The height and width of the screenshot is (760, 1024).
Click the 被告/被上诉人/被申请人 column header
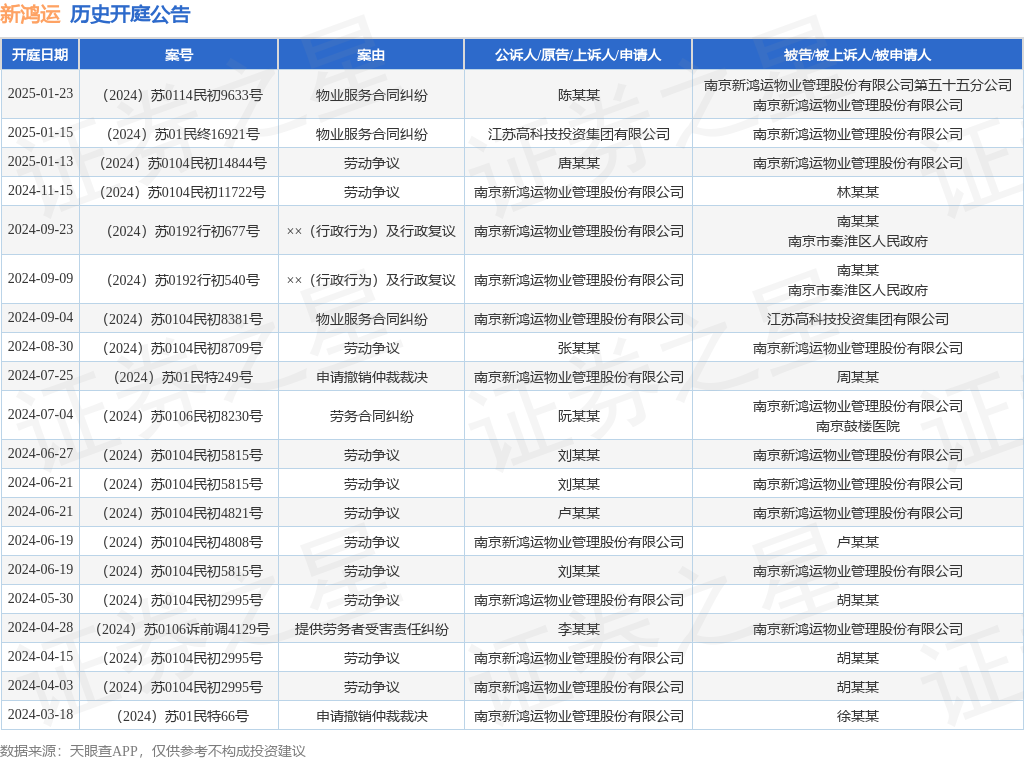[x=857, y=55]
